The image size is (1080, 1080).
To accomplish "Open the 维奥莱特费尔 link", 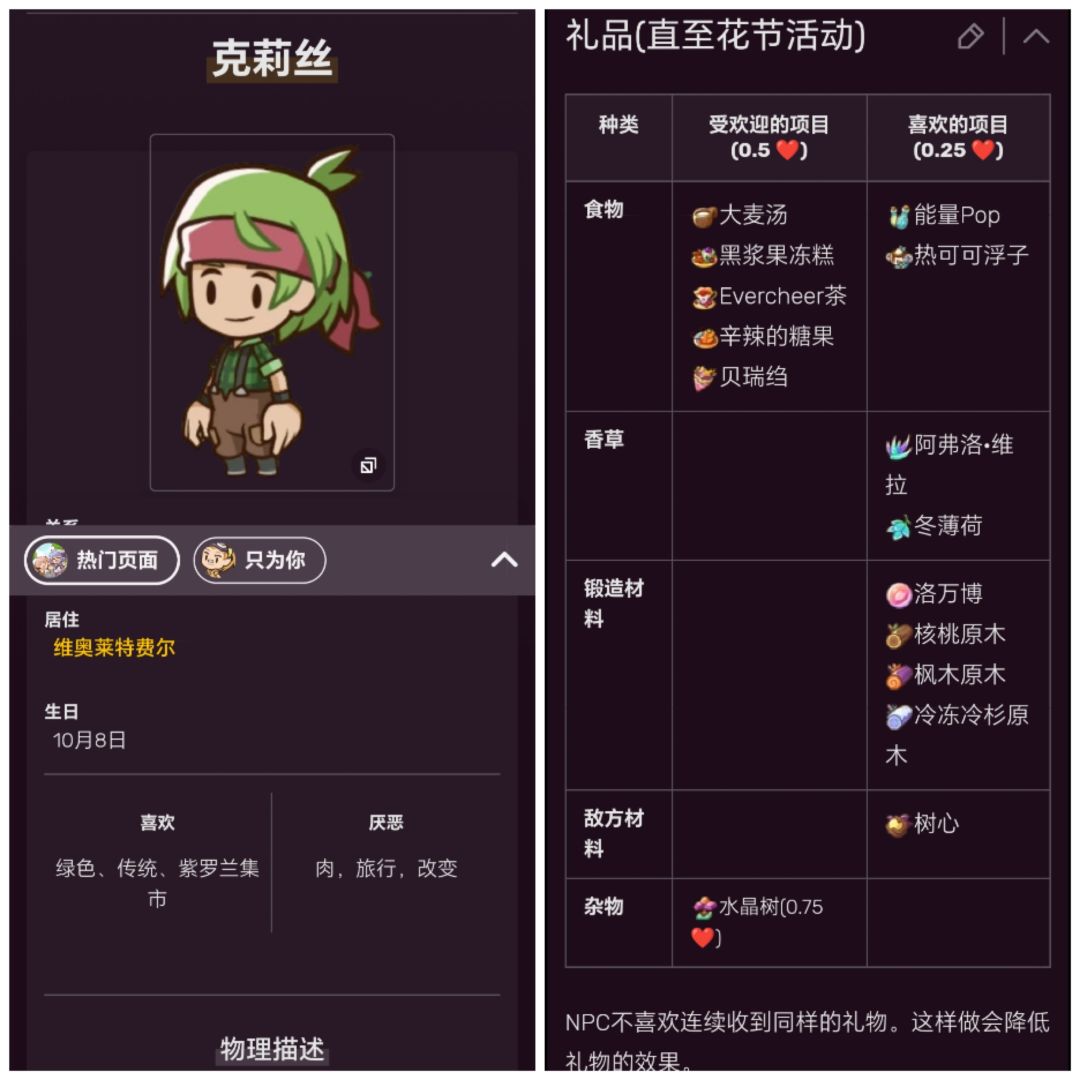I will (114, 647).
